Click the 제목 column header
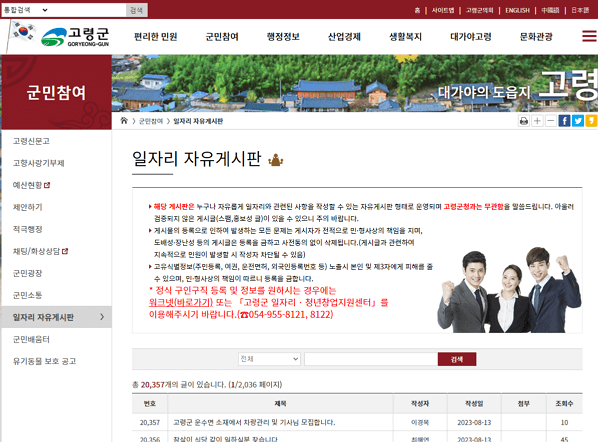Viewport: 598px width, 442px height. (x=280, y=403)
